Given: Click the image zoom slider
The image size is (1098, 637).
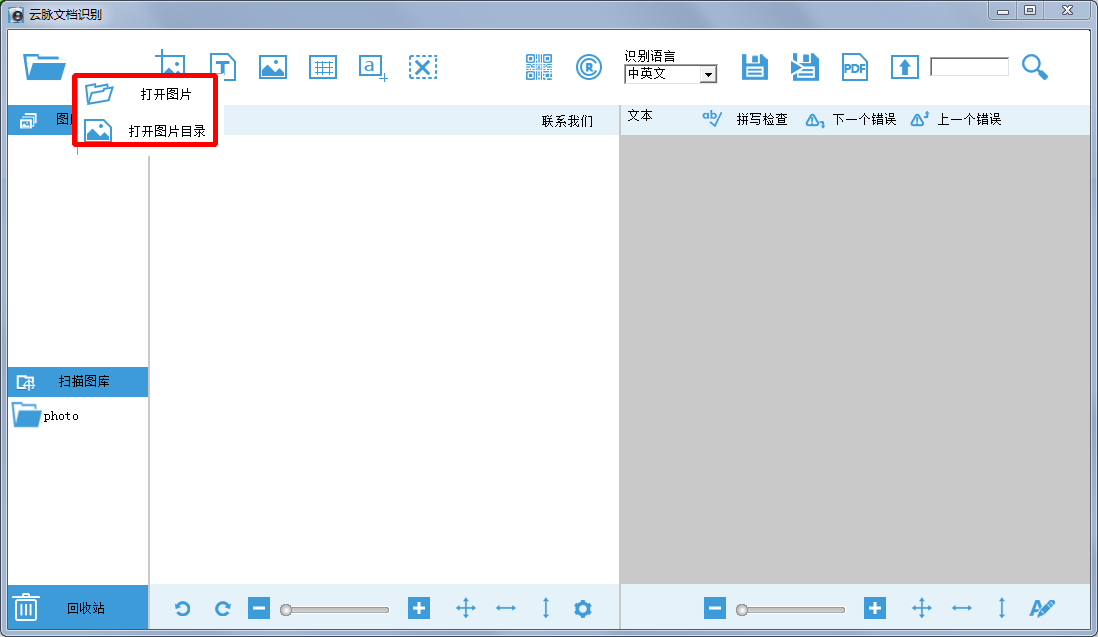Looking at the screenshot, I should pyautogui.click(x=335, y=610).
